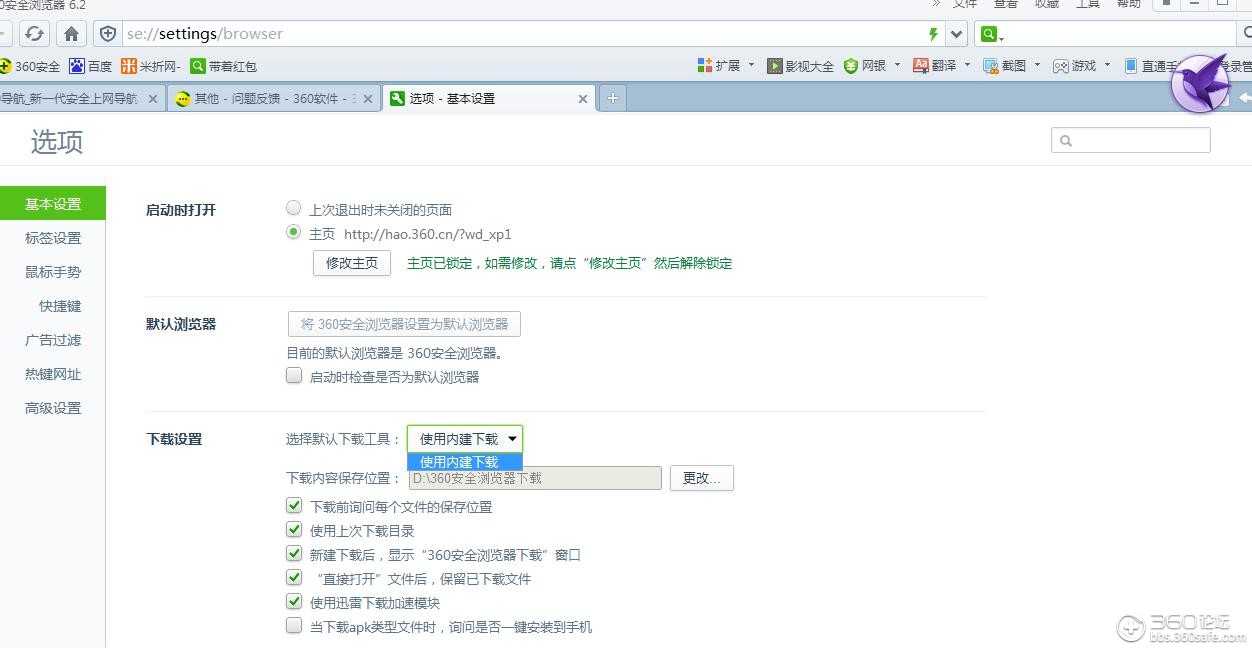
Task: Click the 修改主页 button
Action: pyautogui.click(x=352, y=263)
